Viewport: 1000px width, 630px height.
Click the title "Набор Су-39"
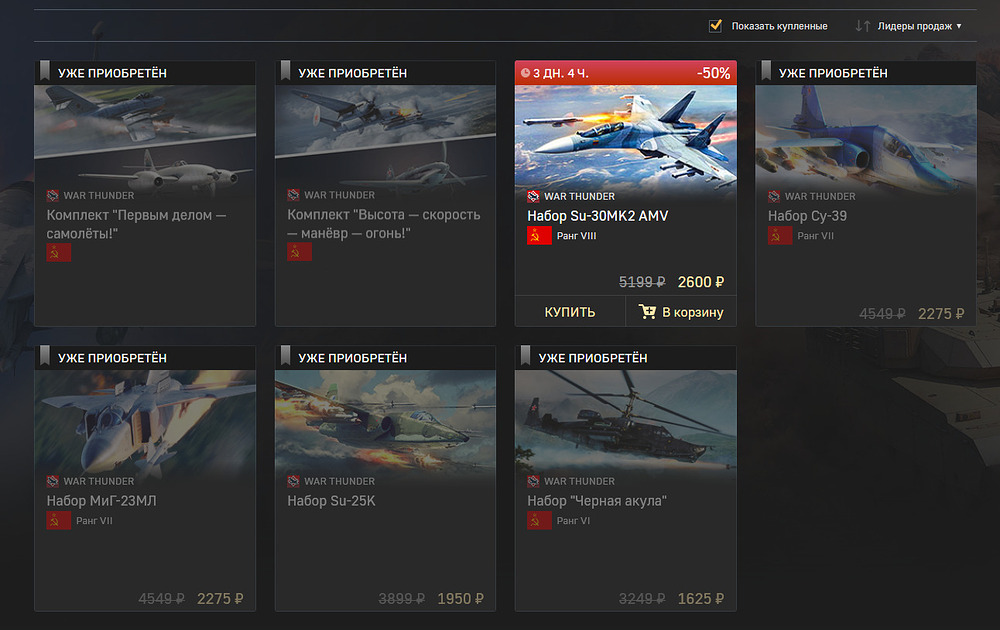(807, 216)
